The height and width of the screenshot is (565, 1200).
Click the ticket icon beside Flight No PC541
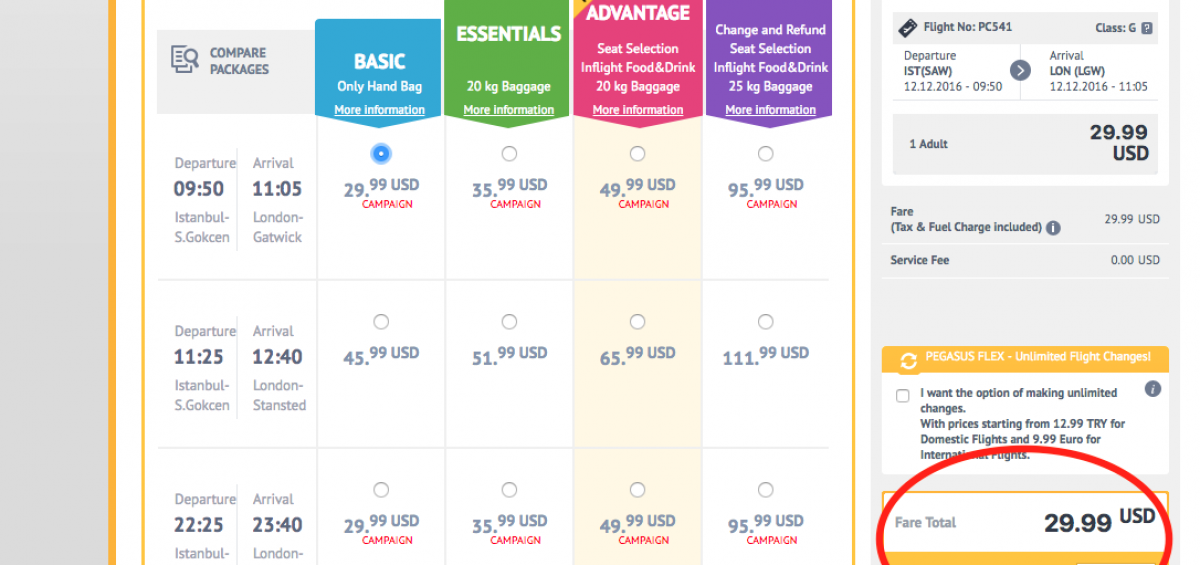click(x=908, y=28)
